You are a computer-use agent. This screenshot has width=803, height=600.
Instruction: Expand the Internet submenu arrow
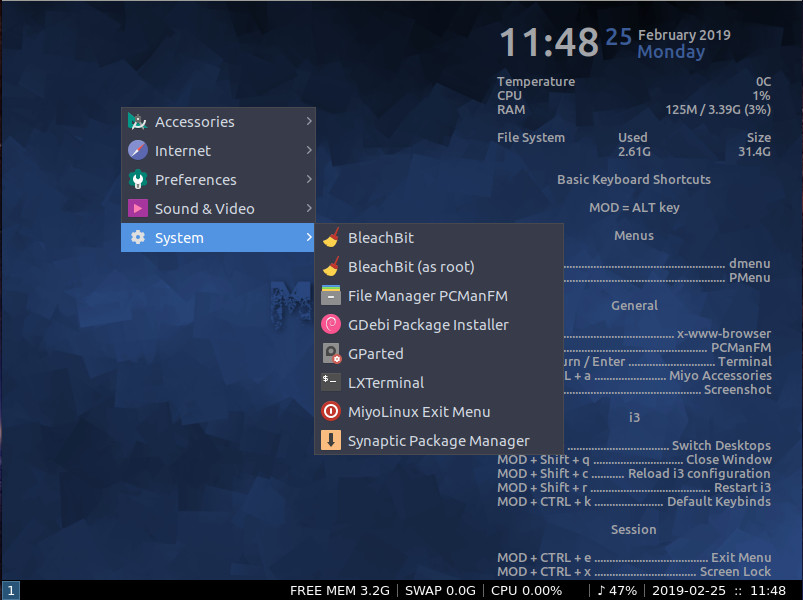coord(309,150)
